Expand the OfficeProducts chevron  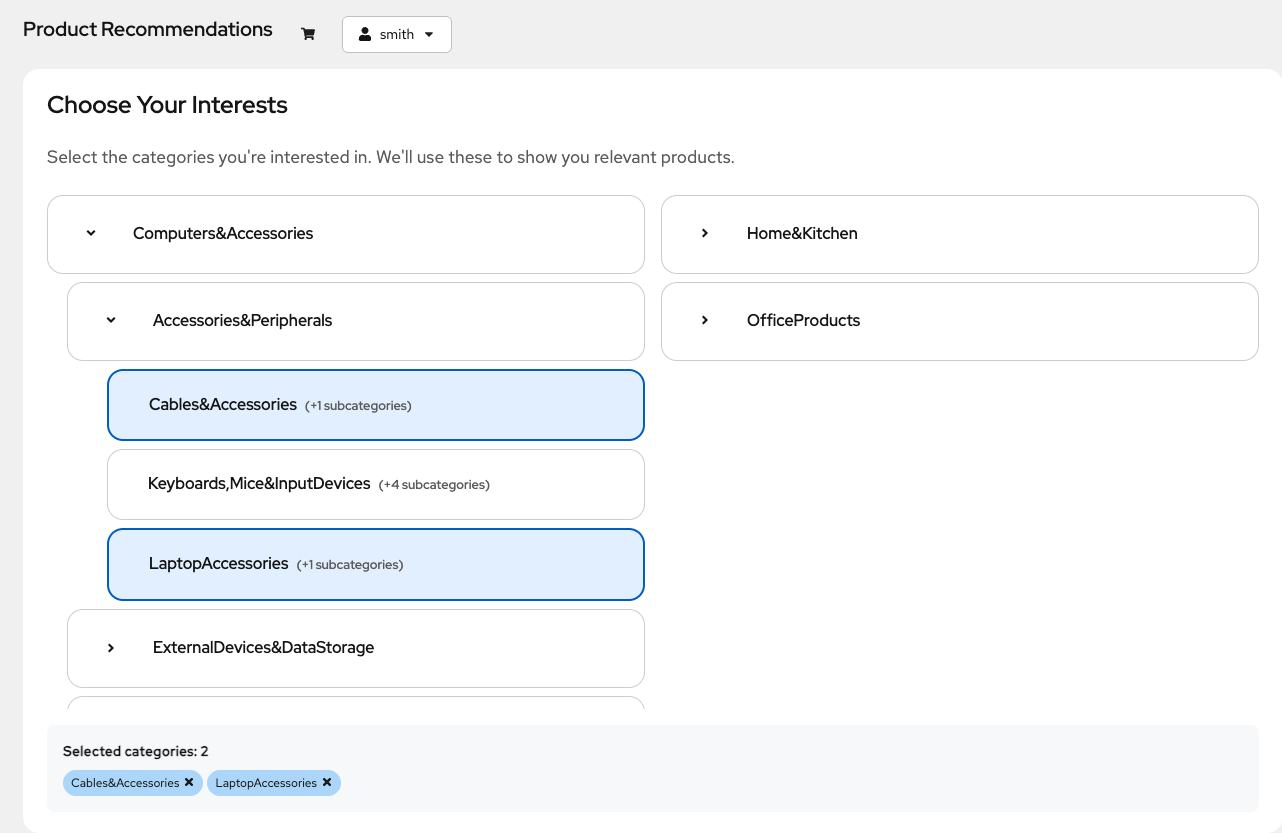(705, 320)
